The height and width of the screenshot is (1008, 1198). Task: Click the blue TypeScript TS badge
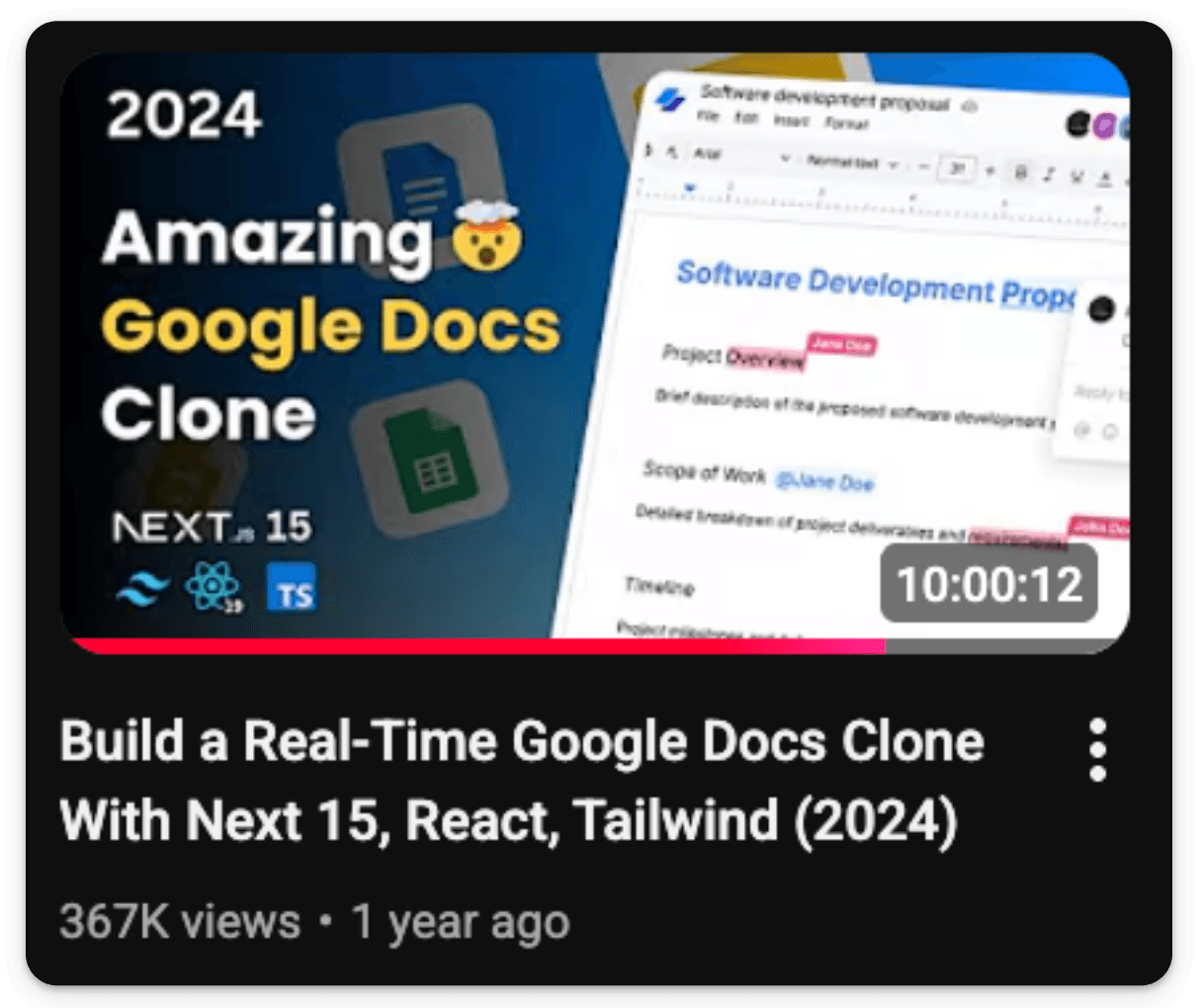(292, 588)
